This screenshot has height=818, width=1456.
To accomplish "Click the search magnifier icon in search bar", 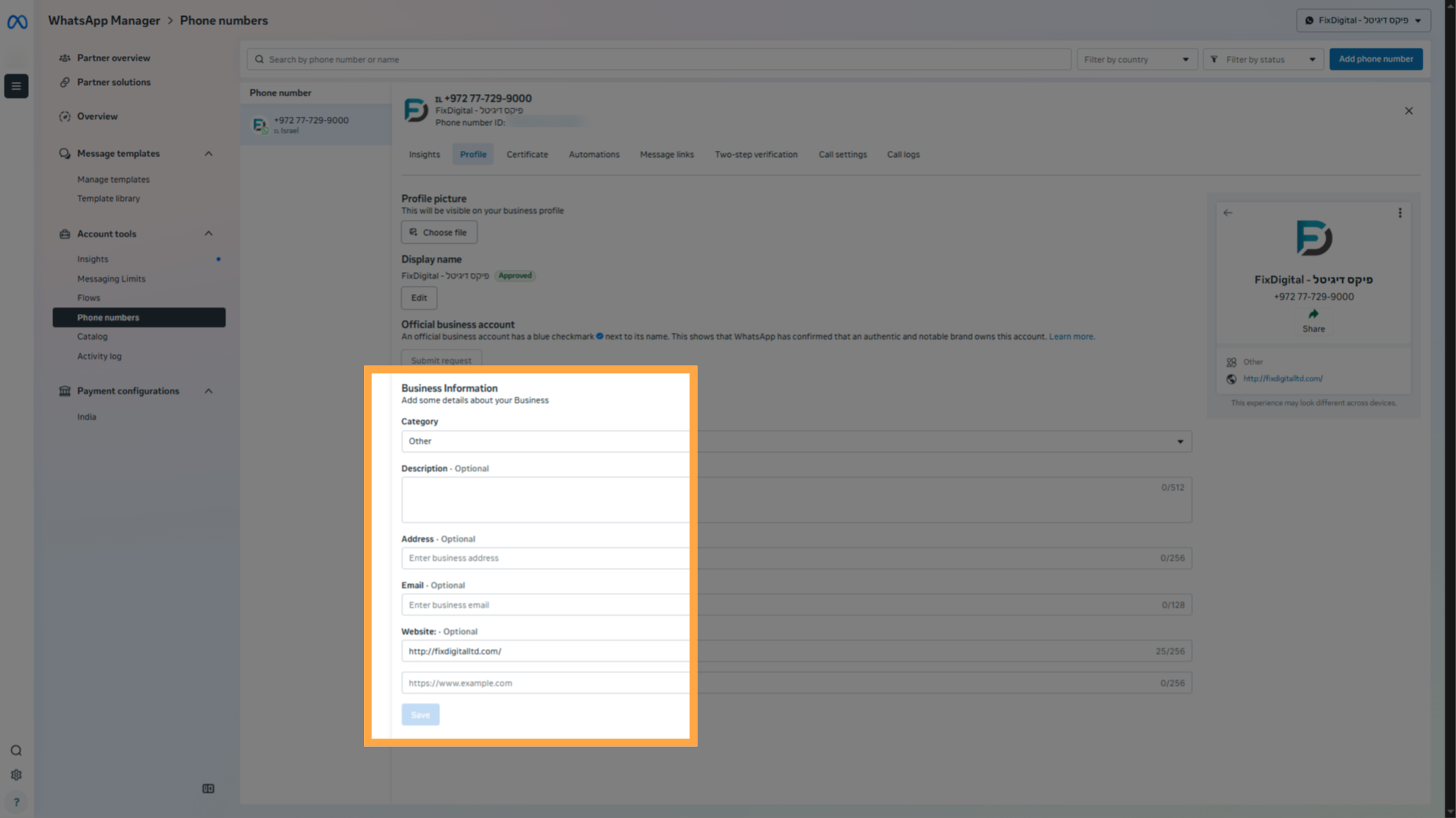I will coord(259,59).
